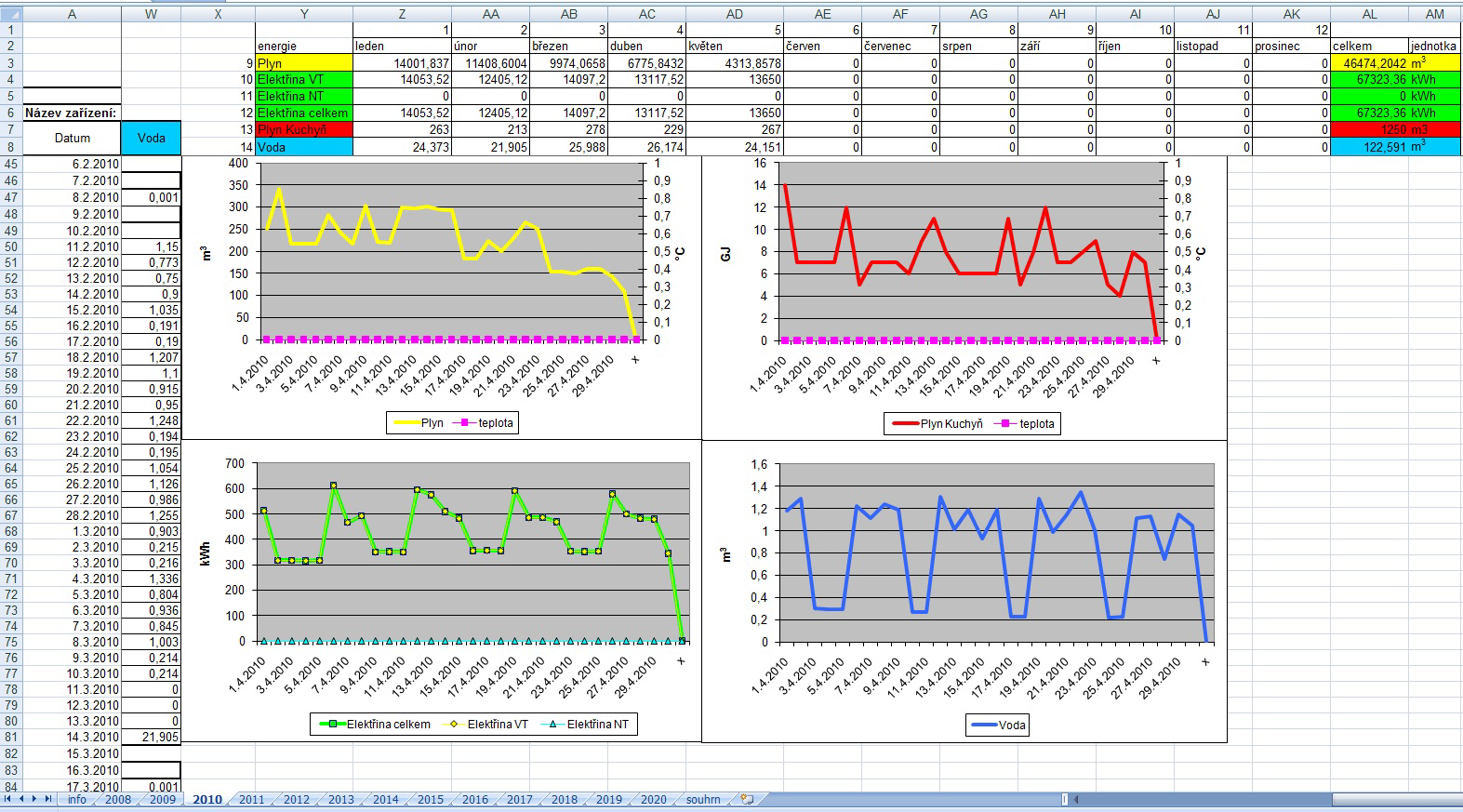Switch to the 2011 sheet tab
The image size is (1463, 812).
click(252, 799)
